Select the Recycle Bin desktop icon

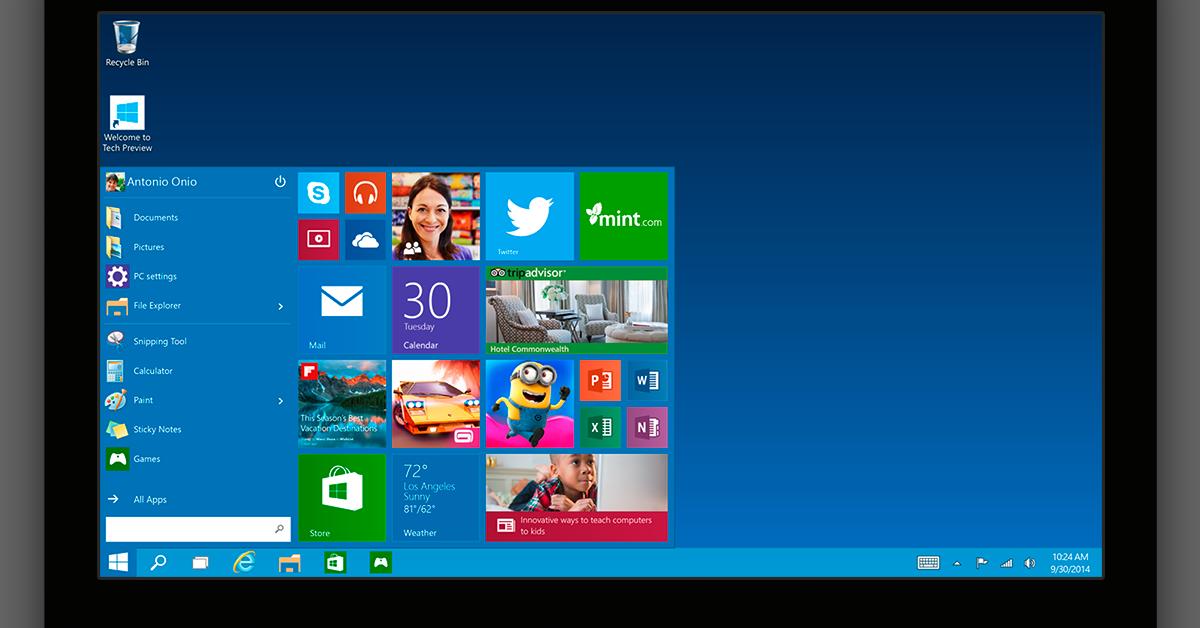[x=127, y=44]
